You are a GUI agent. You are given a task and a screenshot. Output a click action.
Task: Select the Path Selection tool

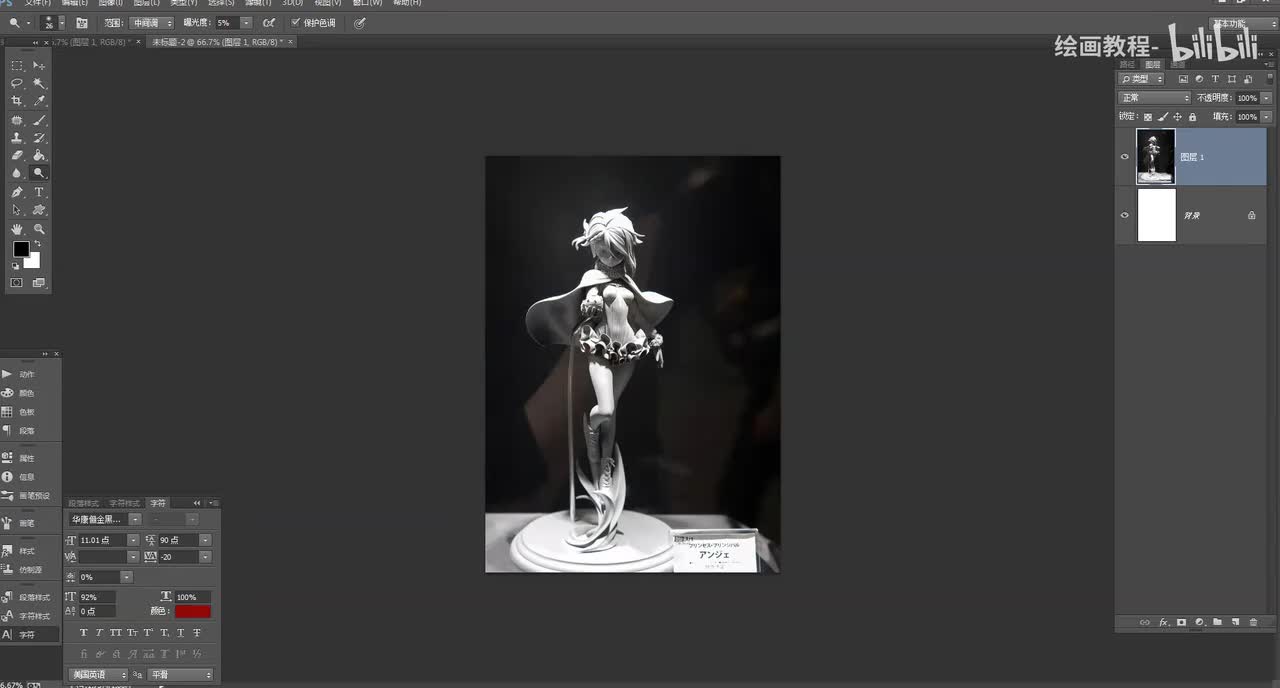click(17, 210)
